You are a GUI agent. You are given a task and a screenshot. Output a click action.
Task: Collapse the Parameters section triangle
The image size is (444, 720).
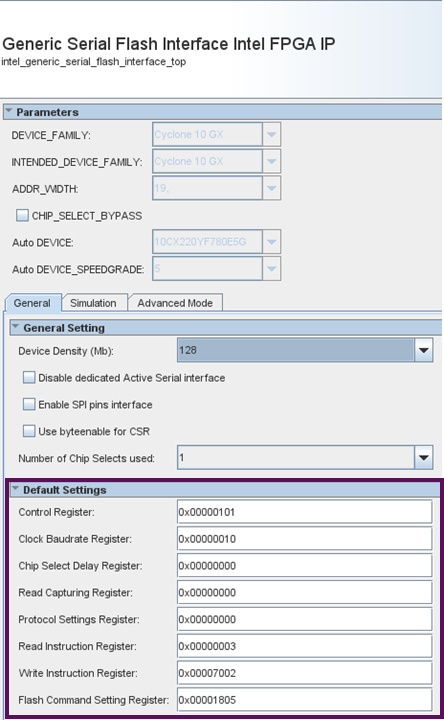coord(8,111)
